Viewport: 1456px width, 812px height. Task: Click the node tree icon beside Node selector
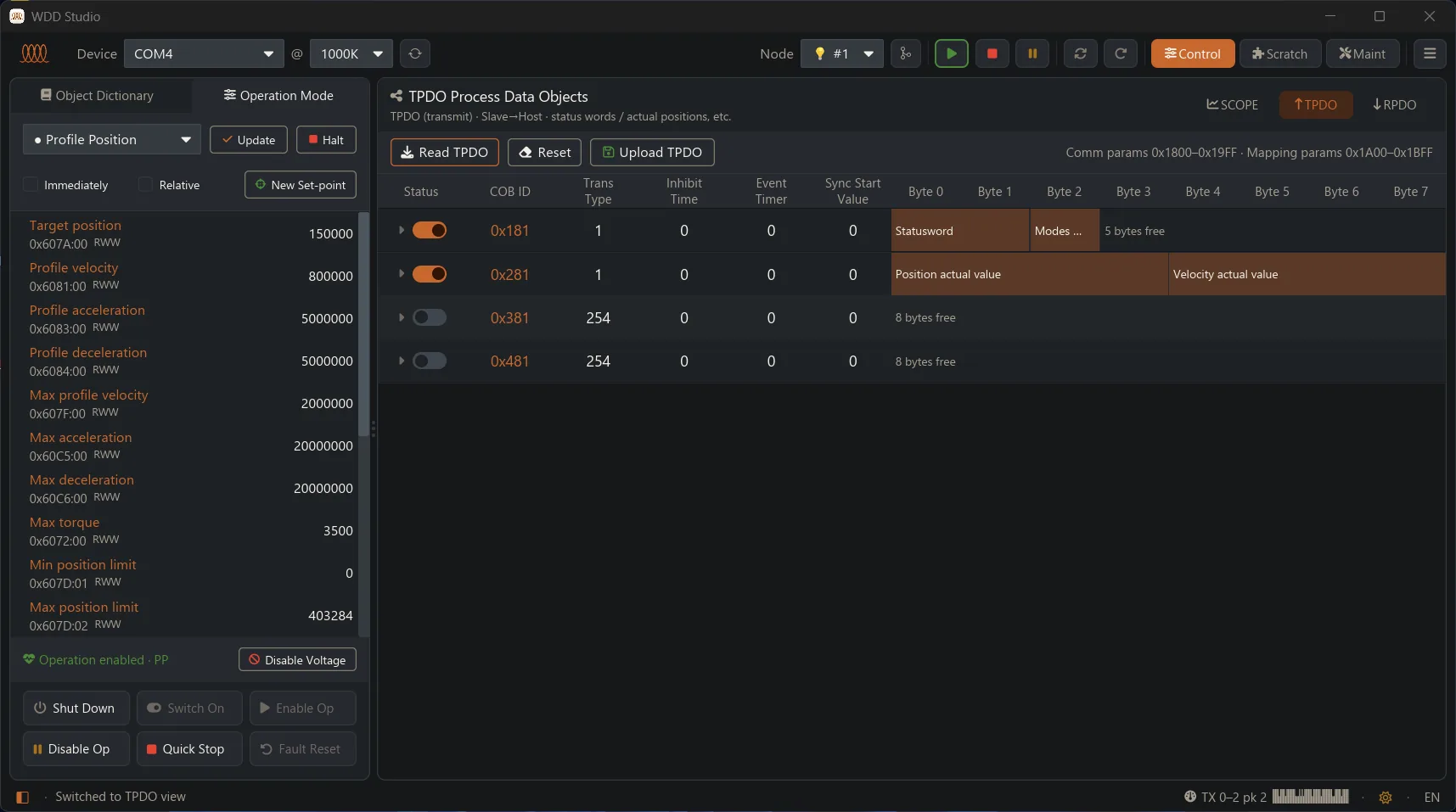(x=906, y=53)
